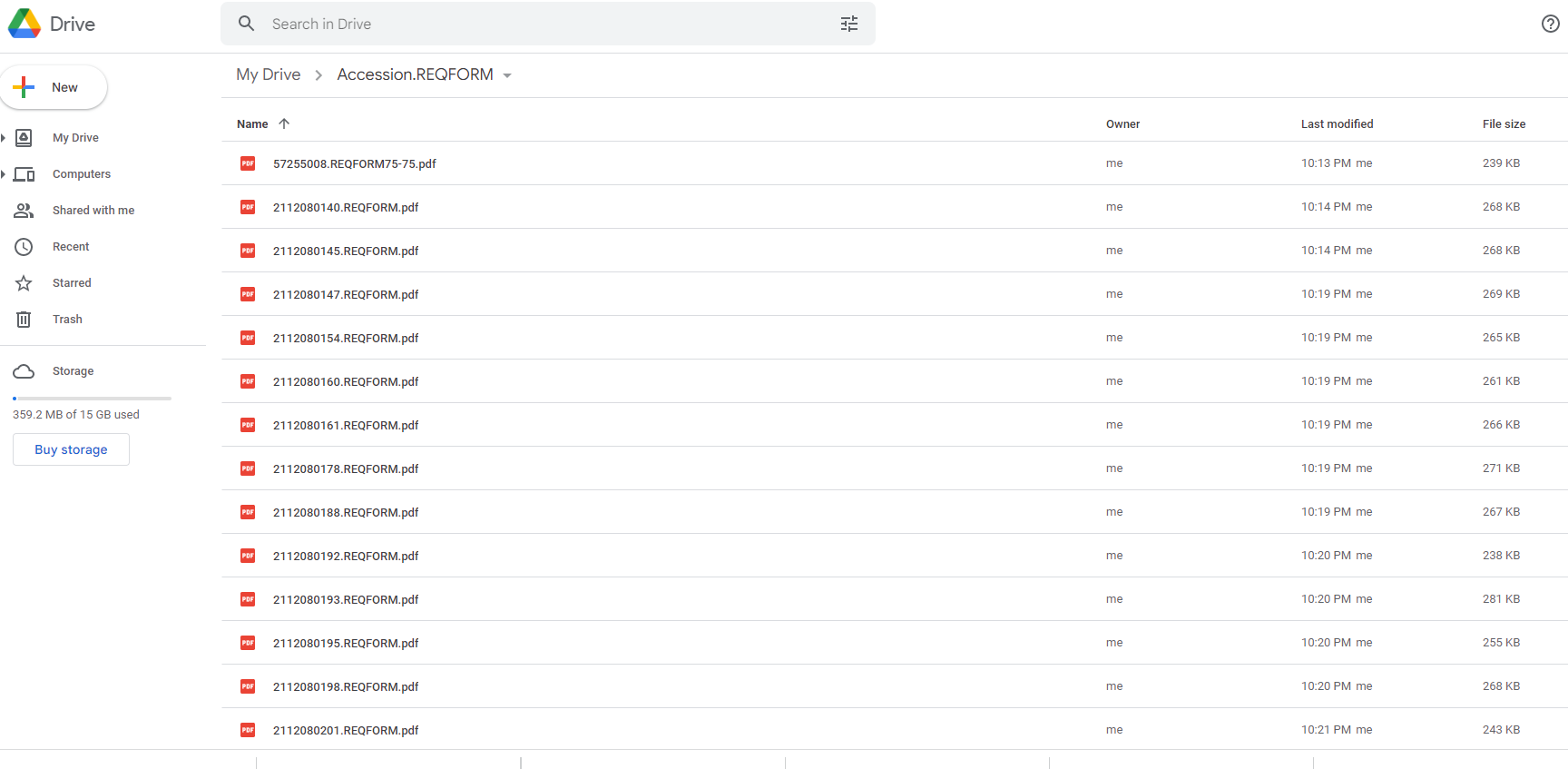1568x769 pixels.
Task: Select file 2112080178.REQFORM.pdf
Action: 894,468
